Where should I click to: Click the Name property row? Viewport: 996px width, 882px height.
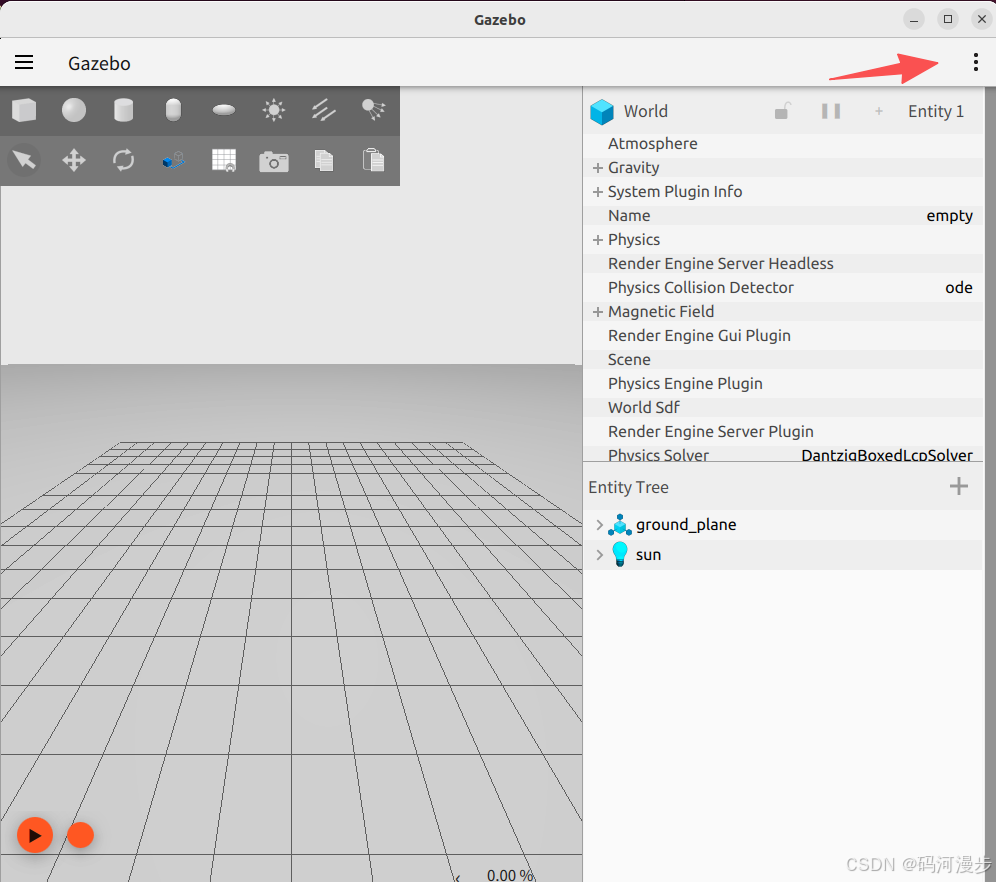[783, 215]
